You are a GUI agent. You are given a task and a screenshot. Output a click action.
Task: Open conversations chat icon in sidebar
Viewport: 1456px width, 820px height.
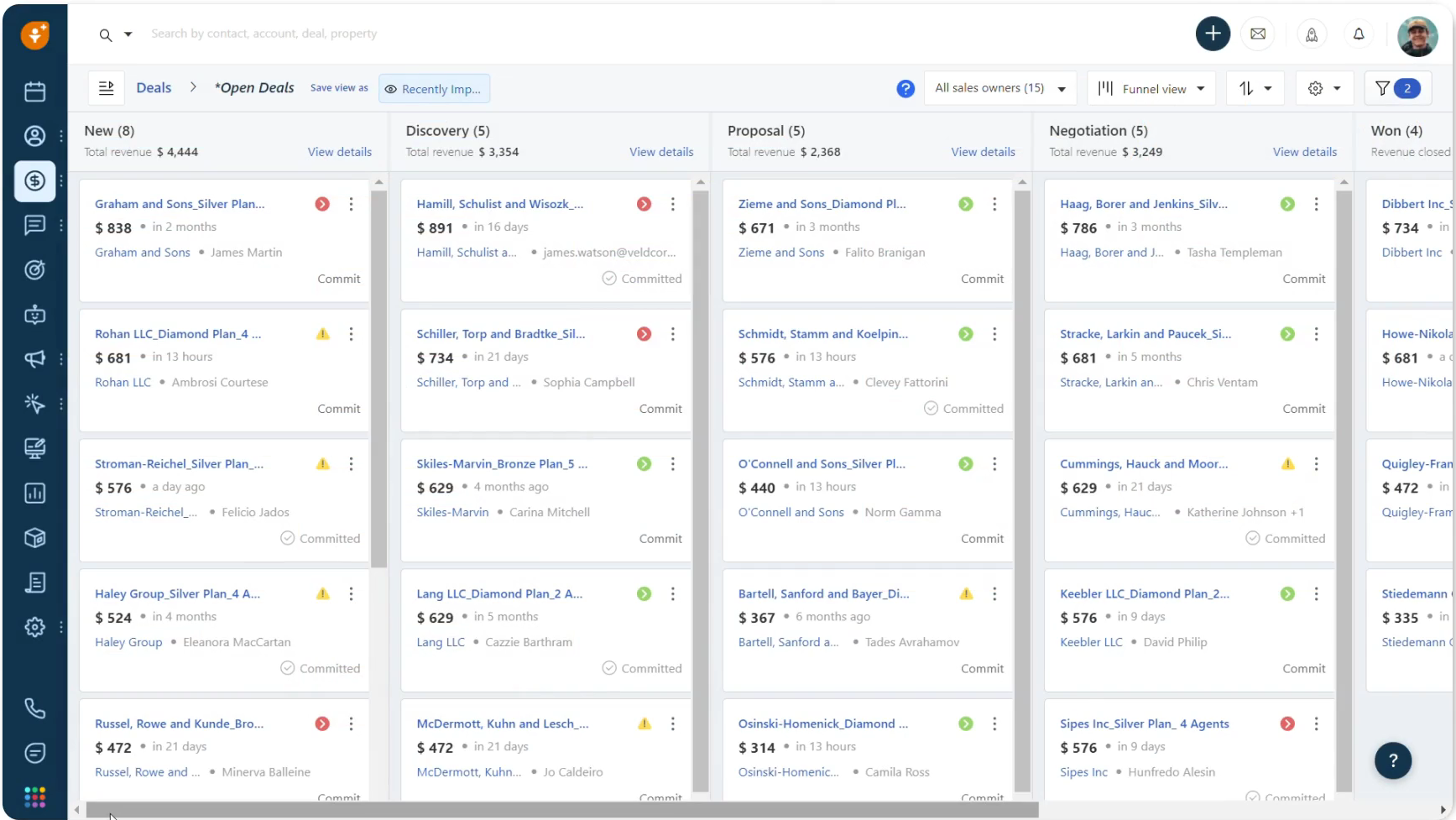[x=34, y=225]
